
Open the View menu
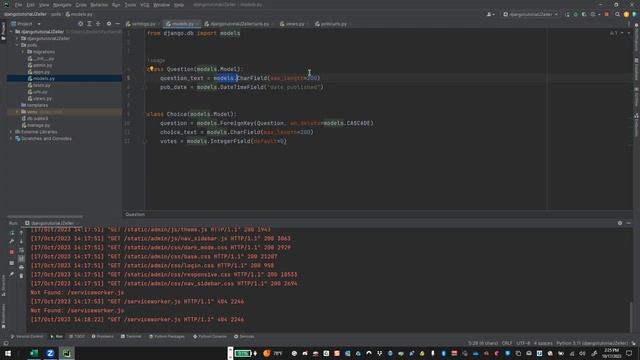(44, 5)
